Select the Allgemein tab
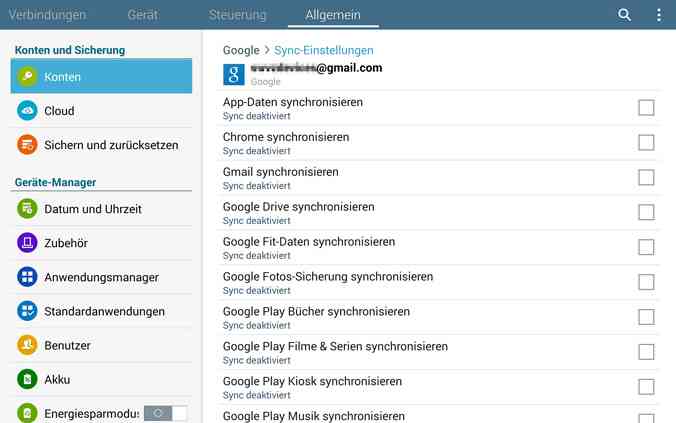This screenshot has width=676, height=423. point(333,15)
